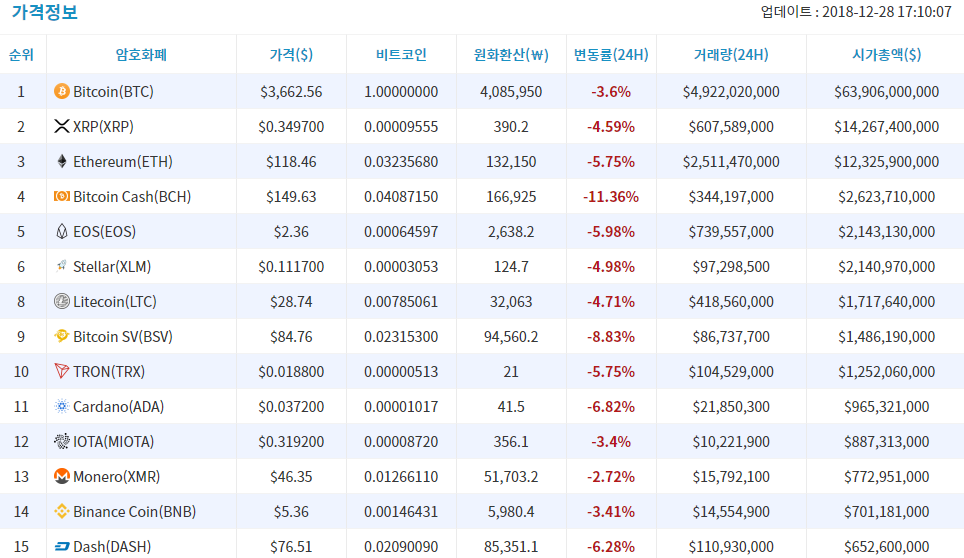
Task: Select TRON price $0.018800
Action: coord(291,372)
